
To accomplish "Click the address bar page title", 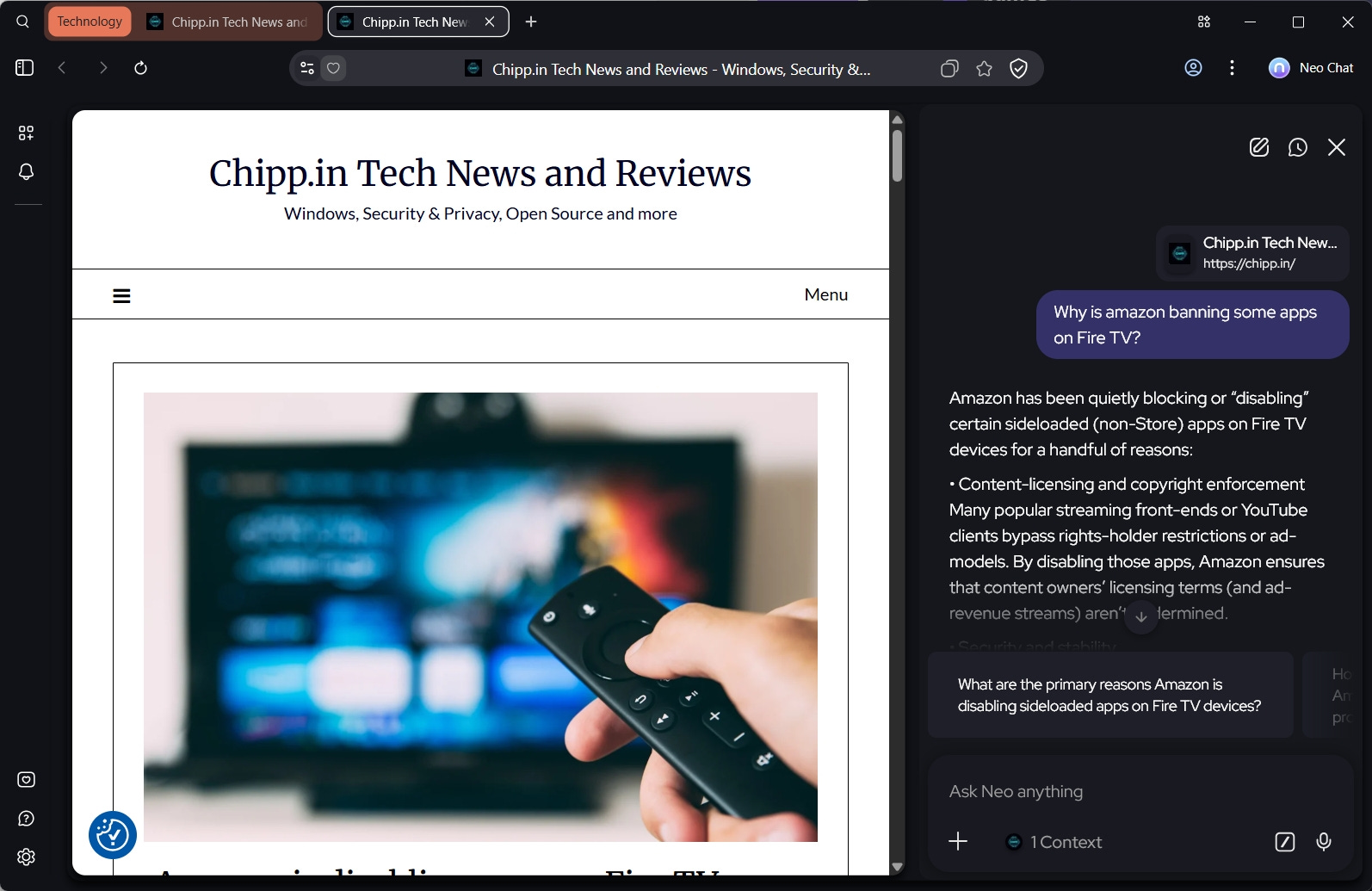I will point(681,69).
